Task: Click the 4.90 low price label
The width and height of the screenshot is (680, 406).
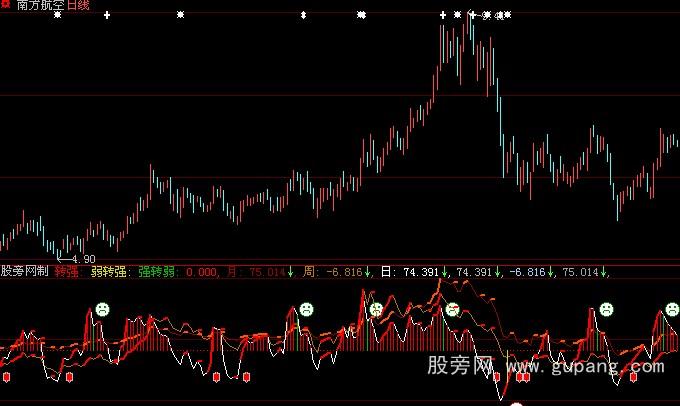Action: (83, 259)
